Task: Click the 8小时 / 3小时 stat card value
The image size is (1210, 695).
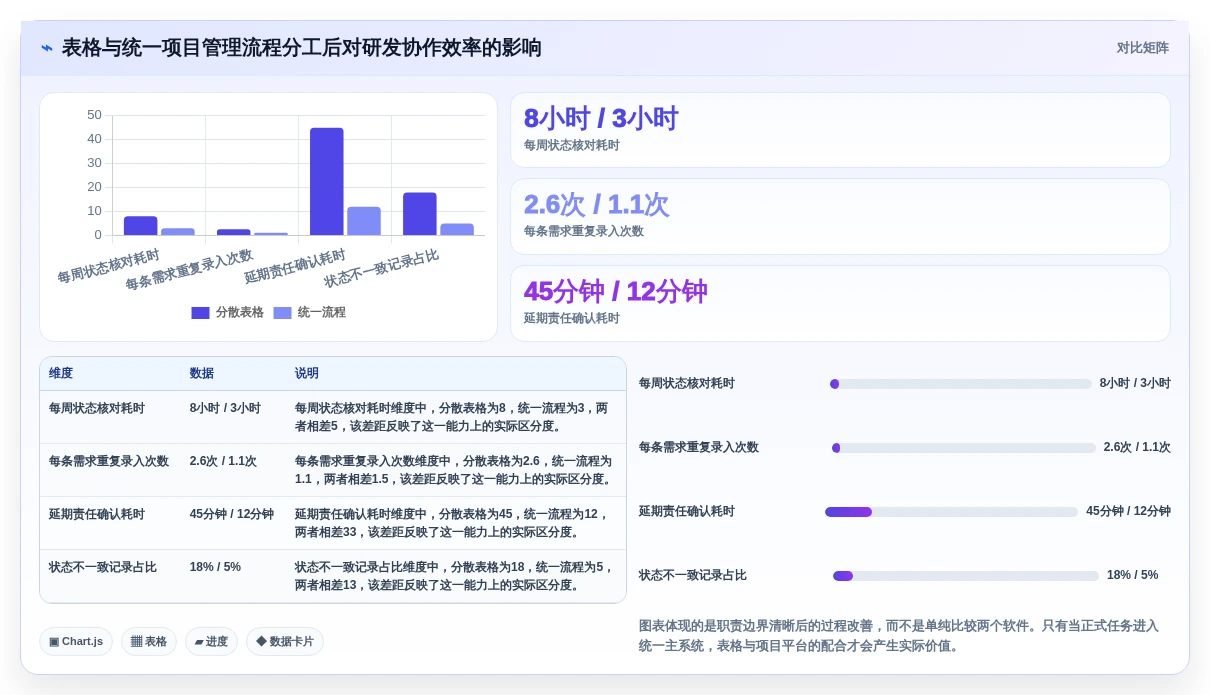Action: 601,119
